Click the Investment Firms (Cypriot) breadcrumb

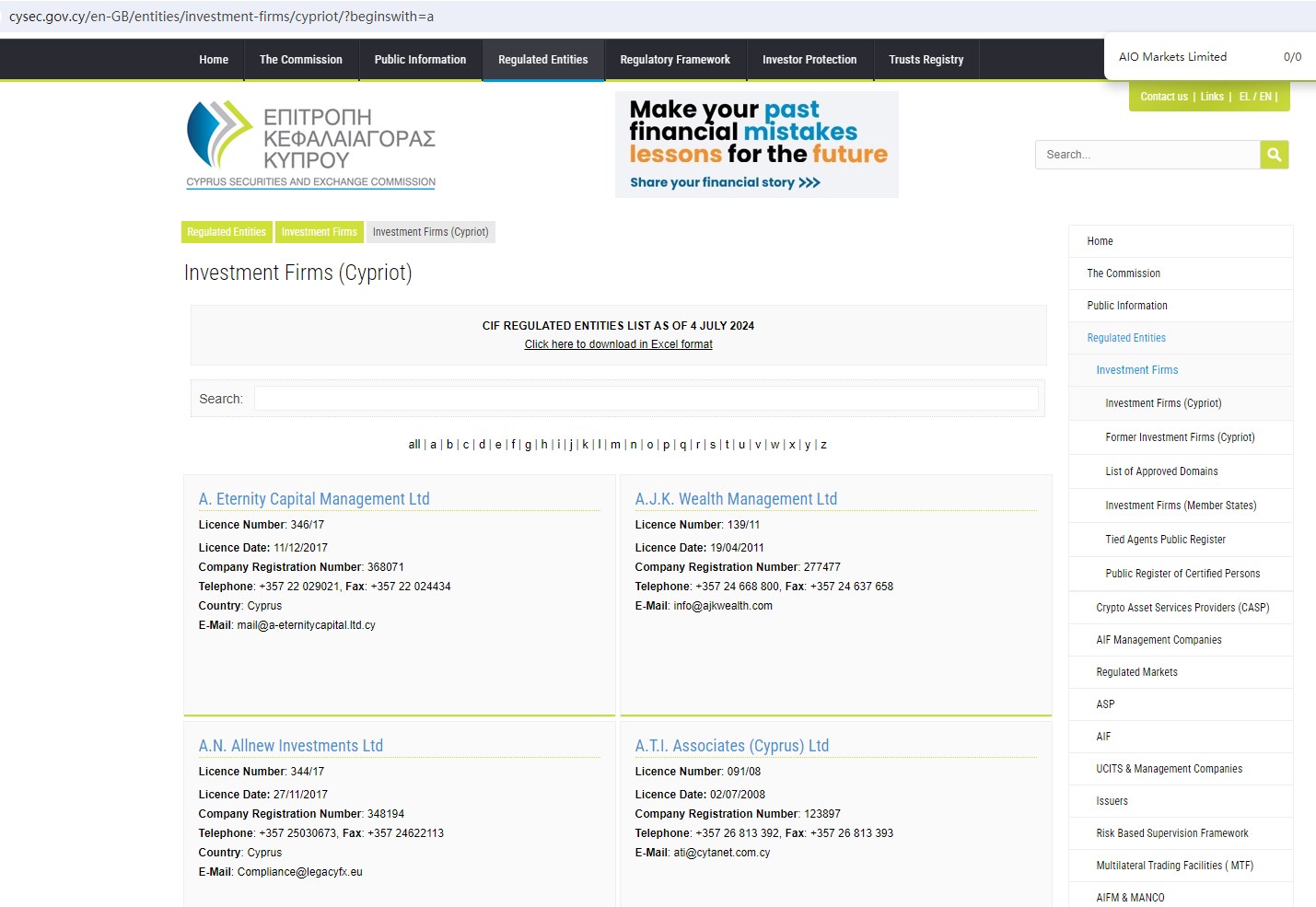[431, 232]
